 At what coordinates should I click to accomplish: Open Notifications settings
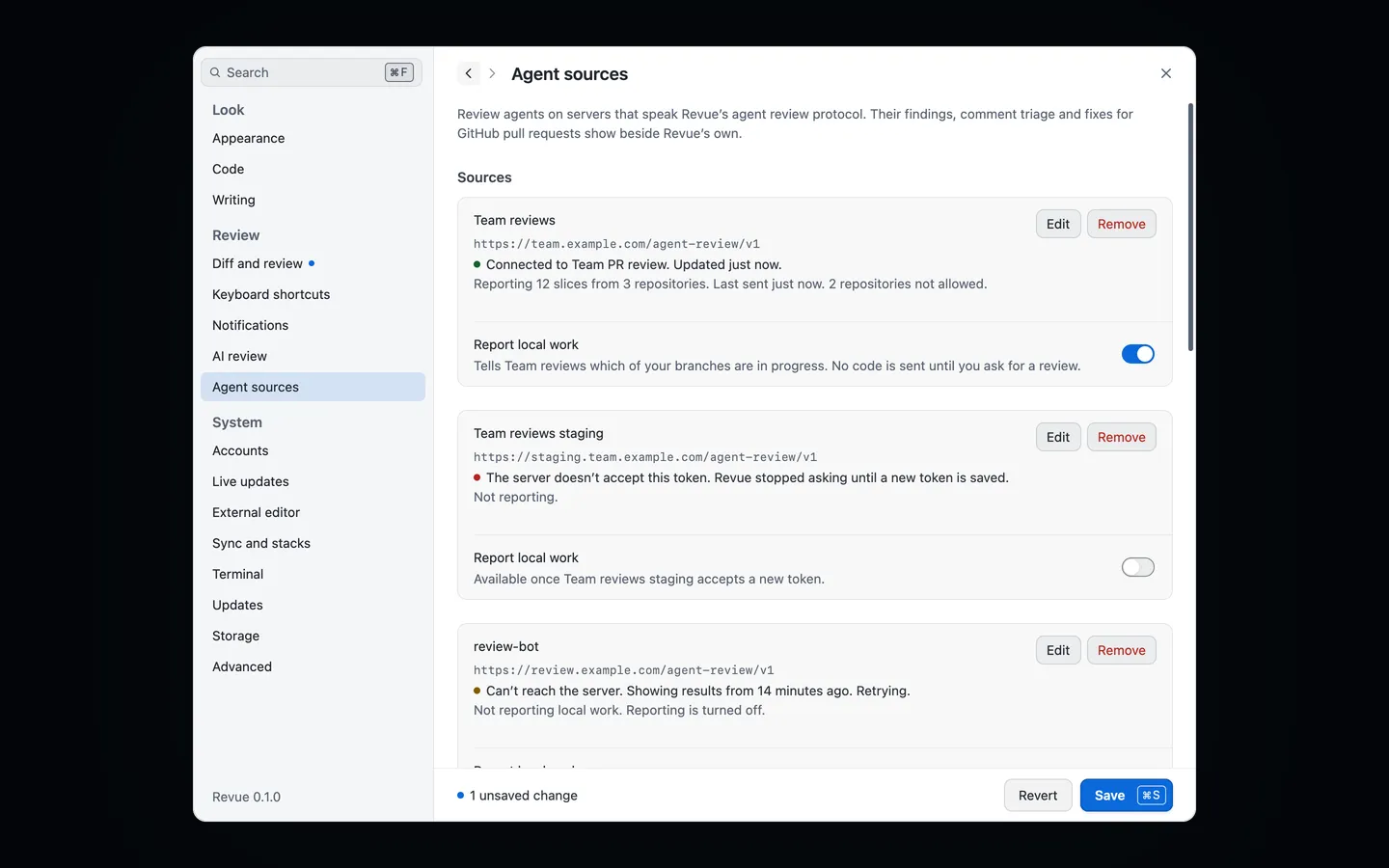tap(313, 325)
